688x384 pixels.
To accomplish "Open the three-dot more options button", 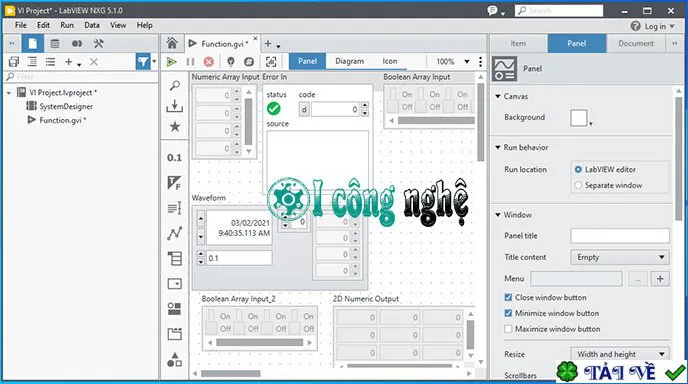I will [480, 62].
